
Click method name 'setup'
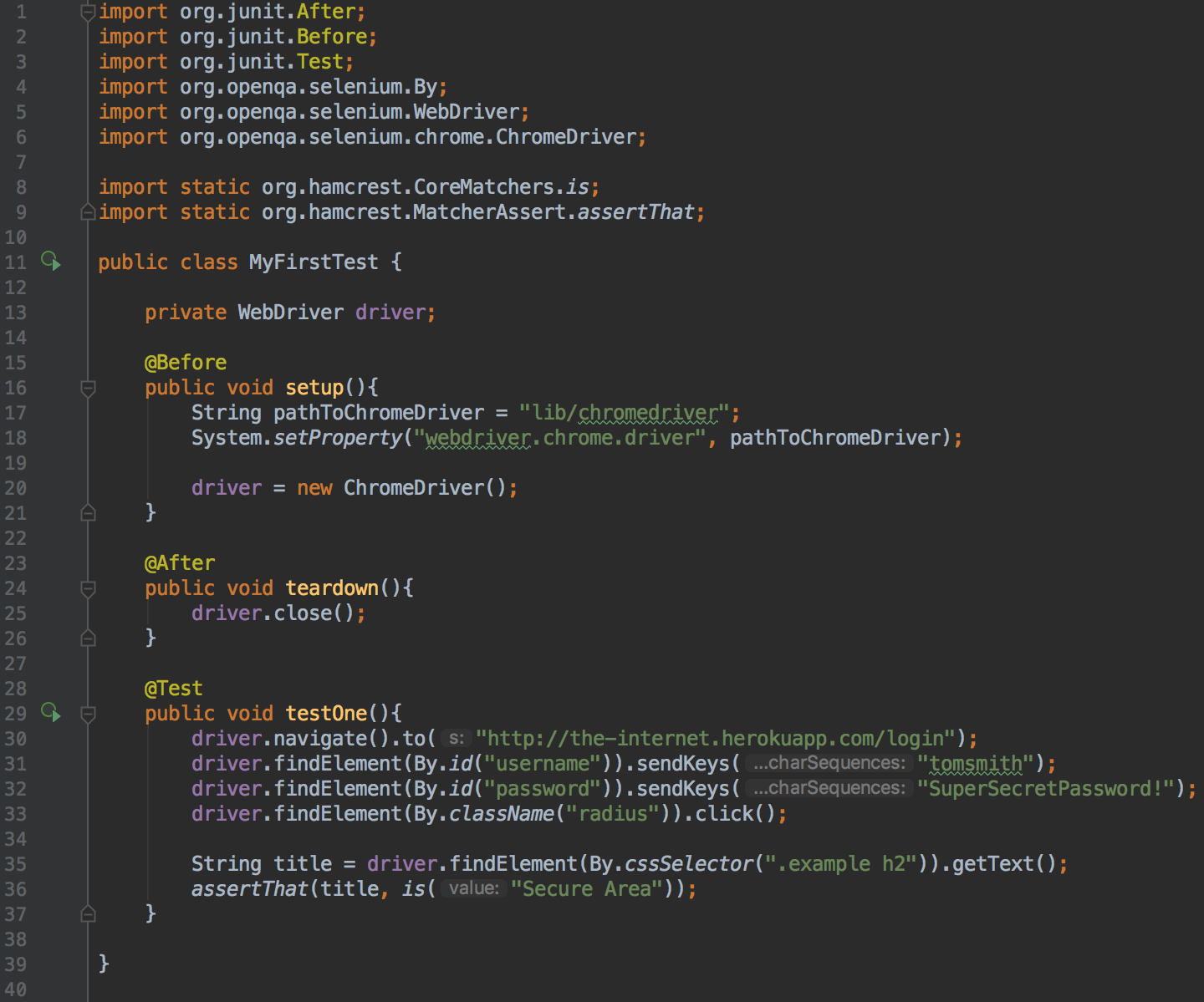pyautogui.click(x=314, y=388)
